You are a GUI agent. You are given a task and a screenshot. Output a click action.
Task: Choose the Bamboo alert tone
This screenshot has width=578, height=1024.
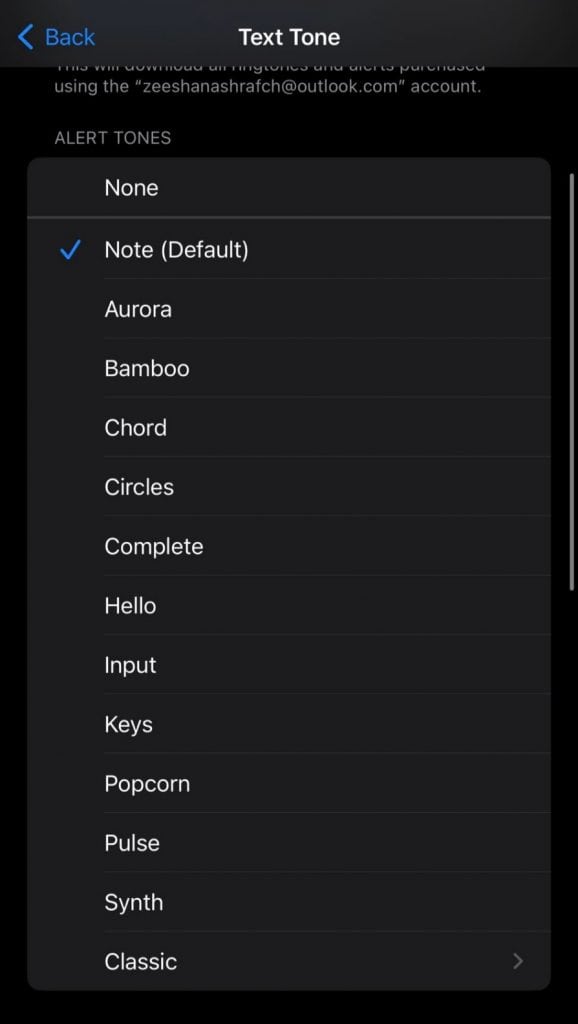(x=290, y=368)
